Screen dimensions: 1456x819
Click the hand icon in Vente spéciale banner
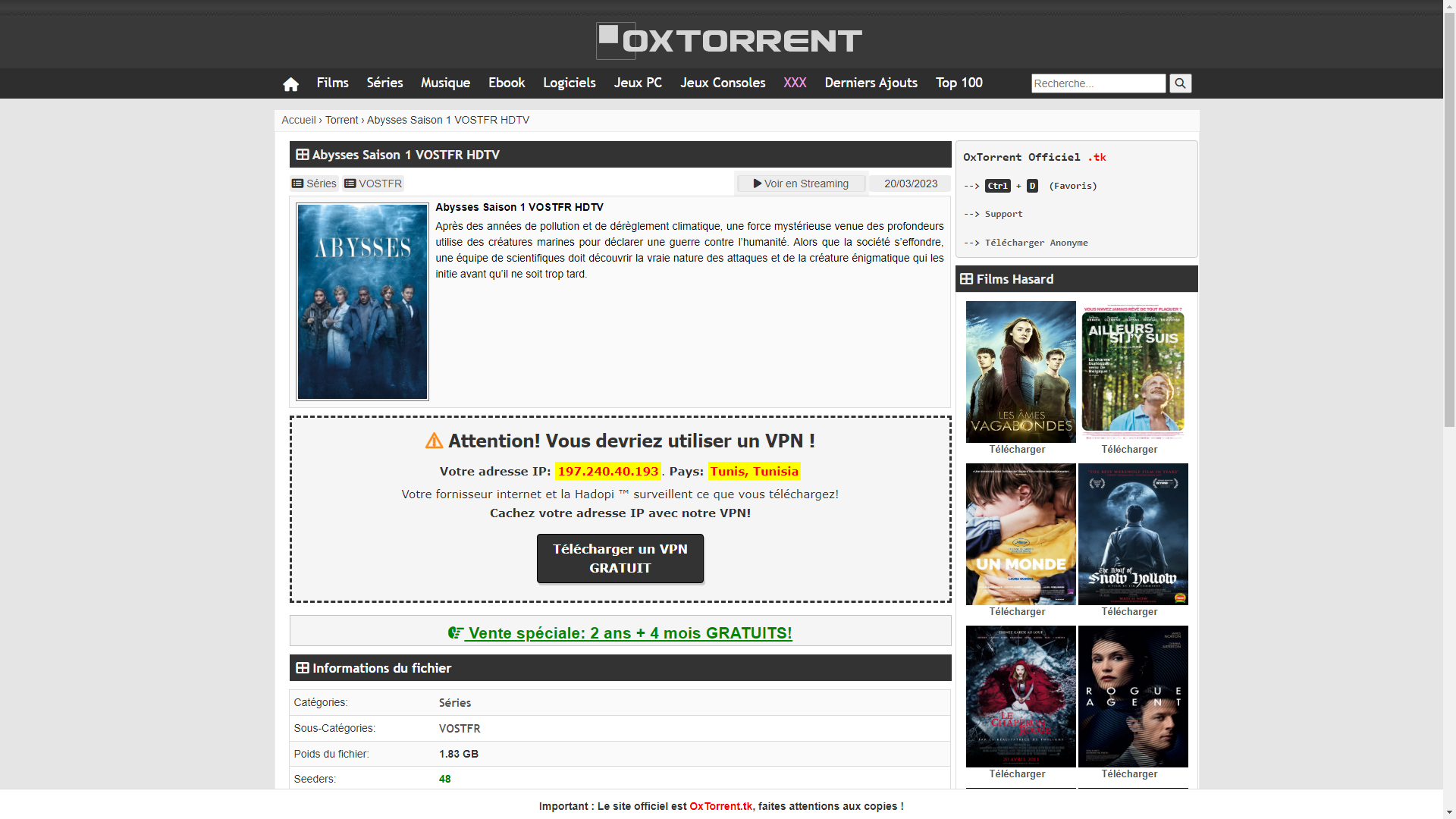tap(455, 633)
